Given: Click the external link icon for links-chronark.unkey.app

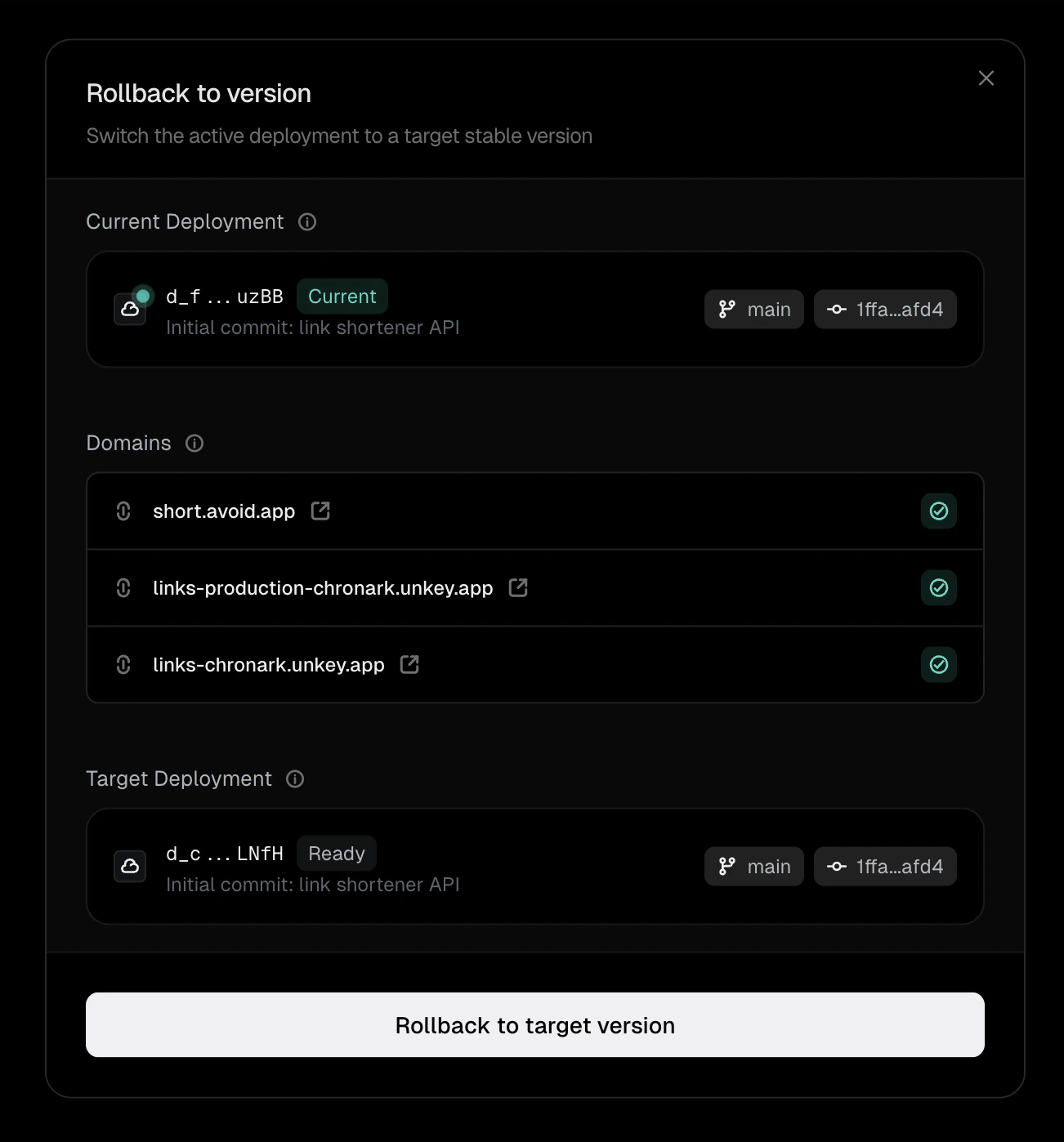Looking at the screenshot, I should pos(409,664).
